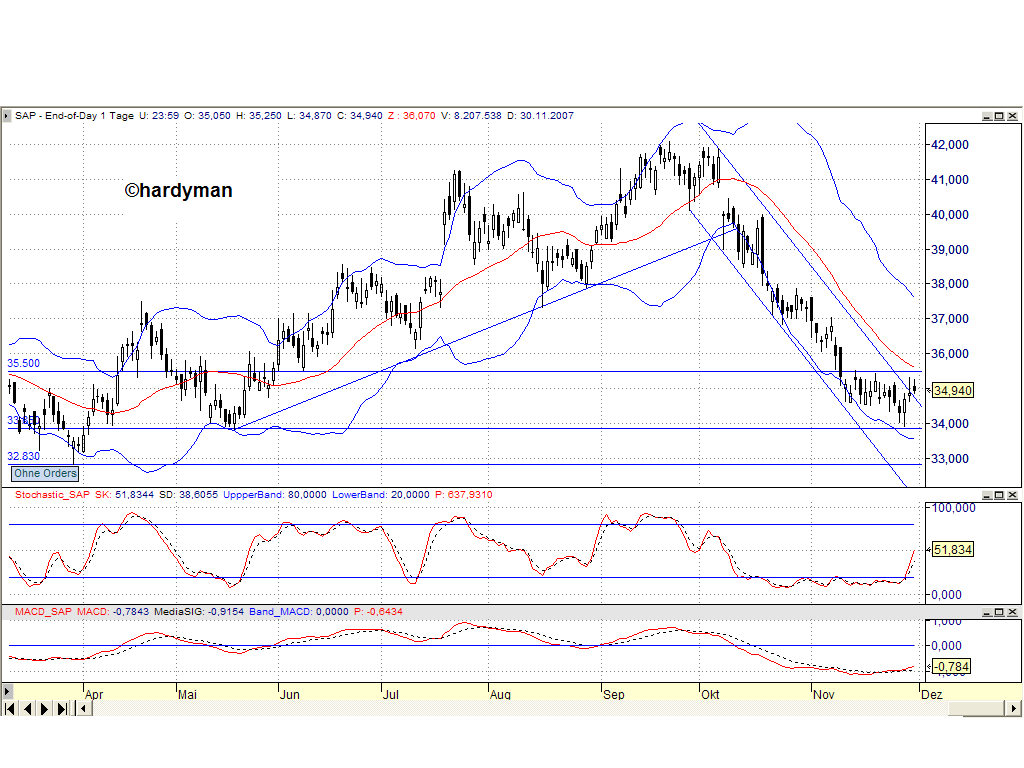This screenshot has width=1024, height=768.
Task: Step back one bar with left arrow icon
Action: pos(27,709)
